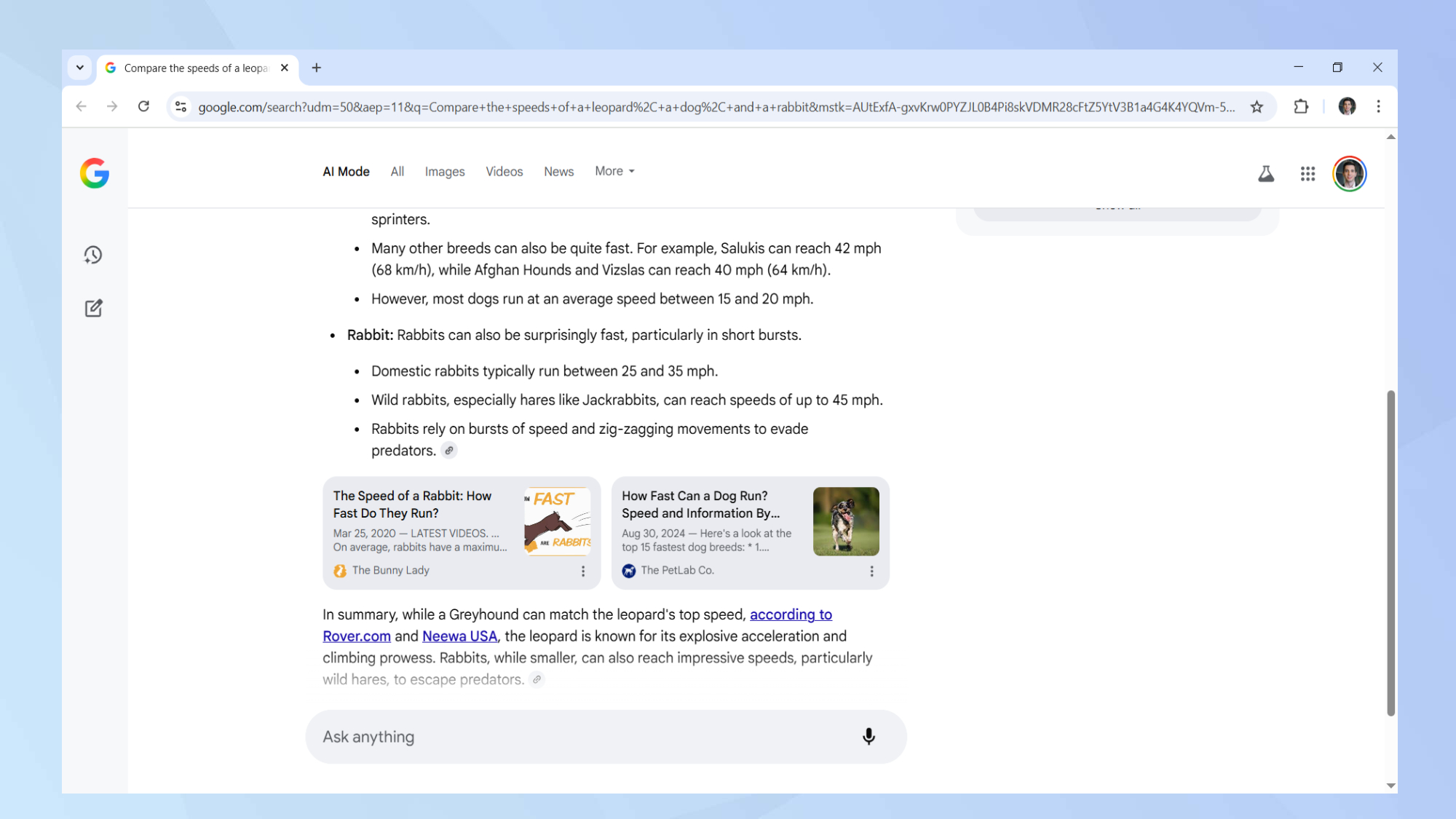Open the tab search dropdown arrow
This screenshot has height=819, width=1456.
click(x=80, y=68)
